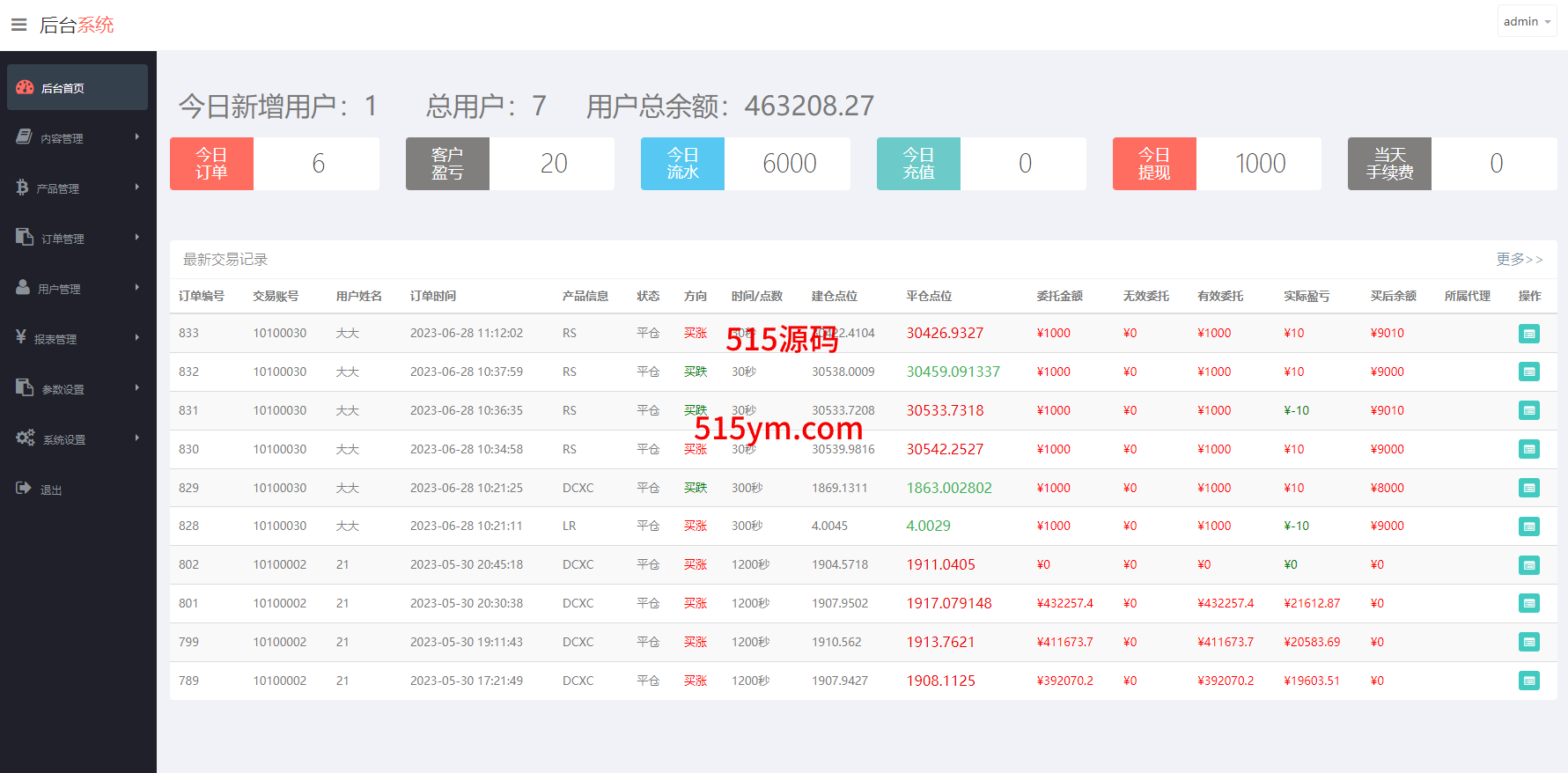Click the logout icon beside 退出

click(24, 488)
